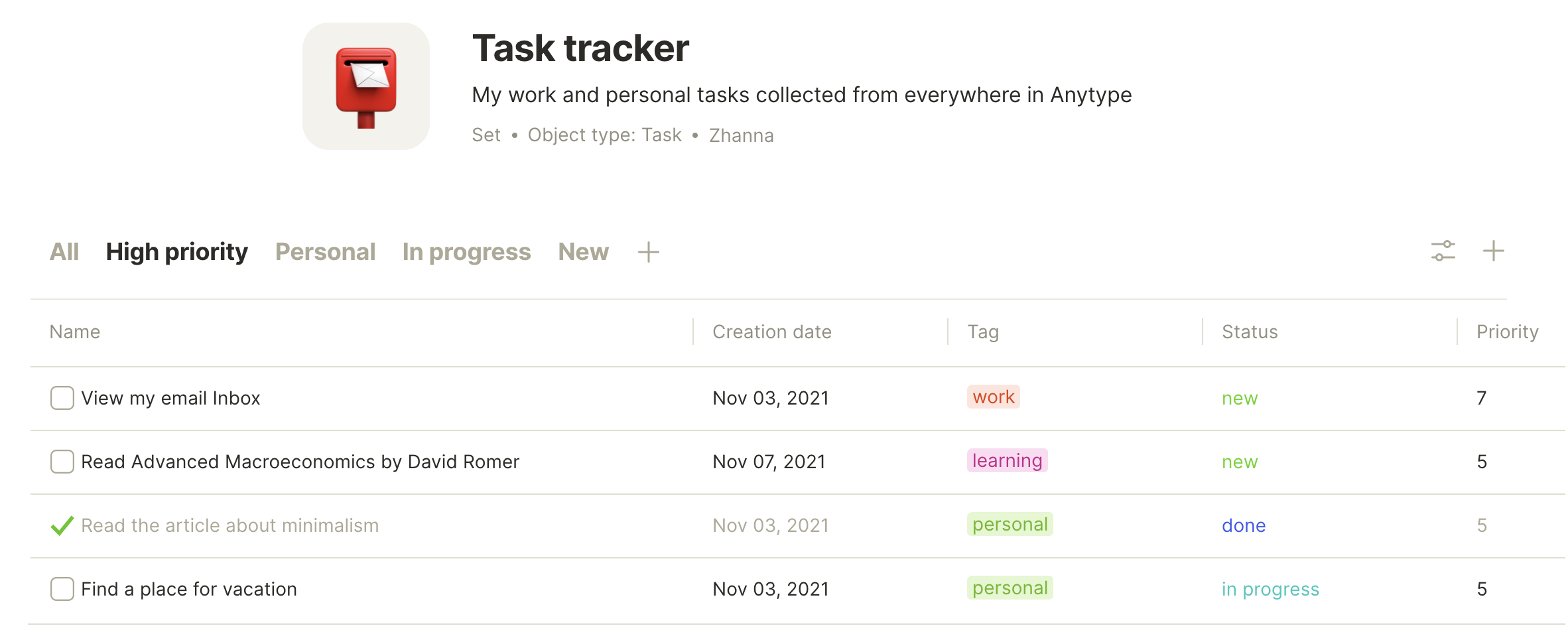The width and height of the screenshot is (1568, 642).
Task: Edit priority value 7 cell
Action: (1481, 398)
